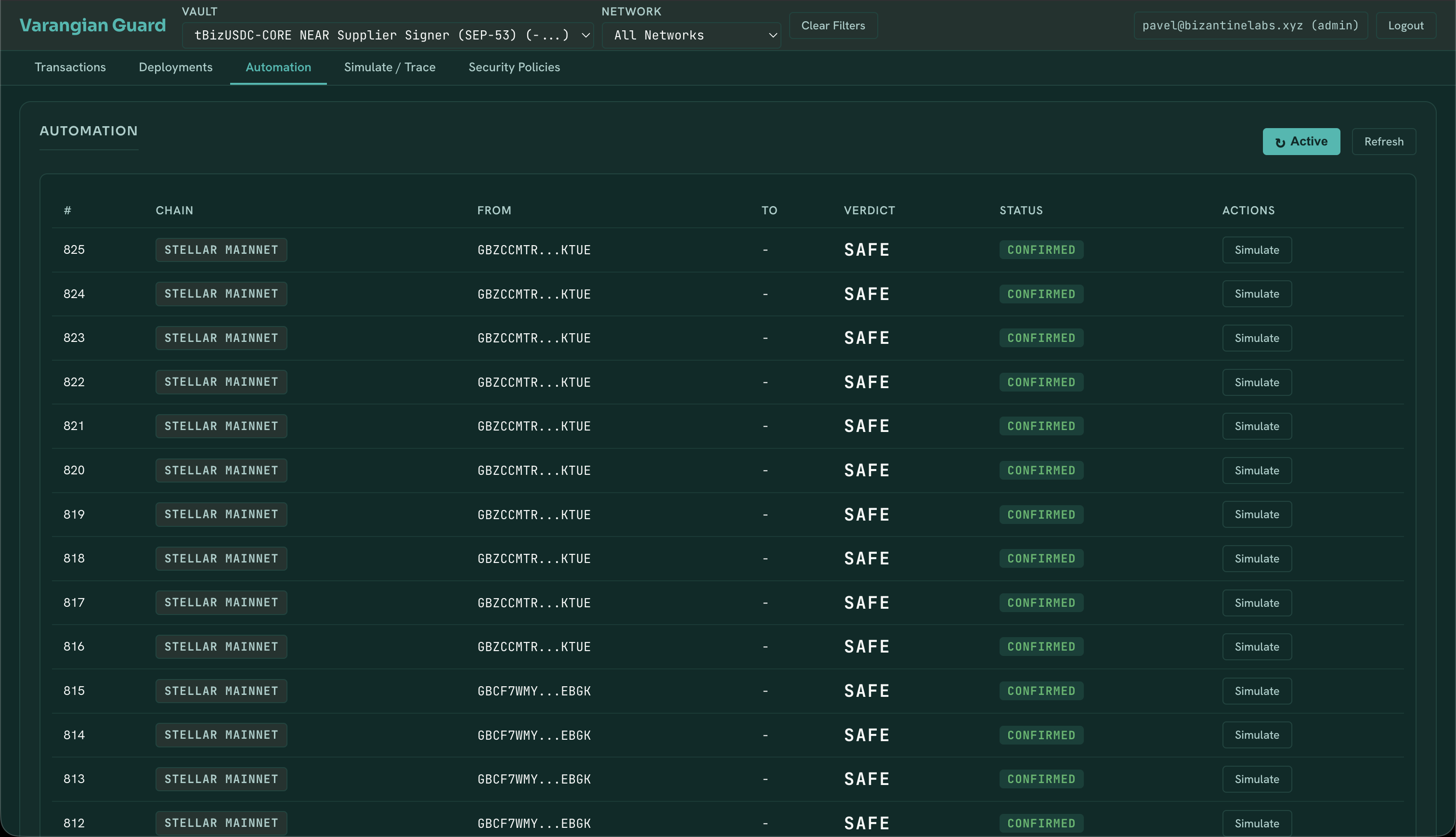The width and height of the screenshot is (1456, 837).
Task: Simulate transaction 813
Action: coord(1257,779)
